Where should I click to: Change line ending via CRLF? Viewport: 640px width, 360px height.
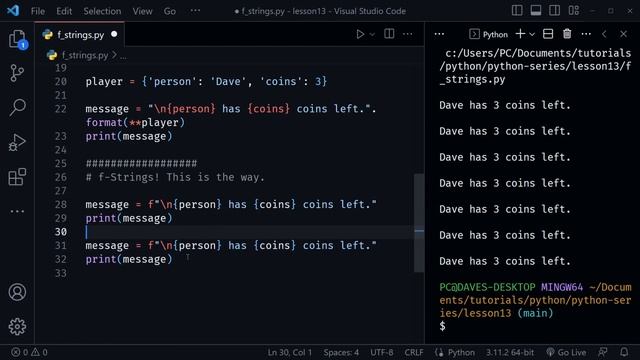414,352
